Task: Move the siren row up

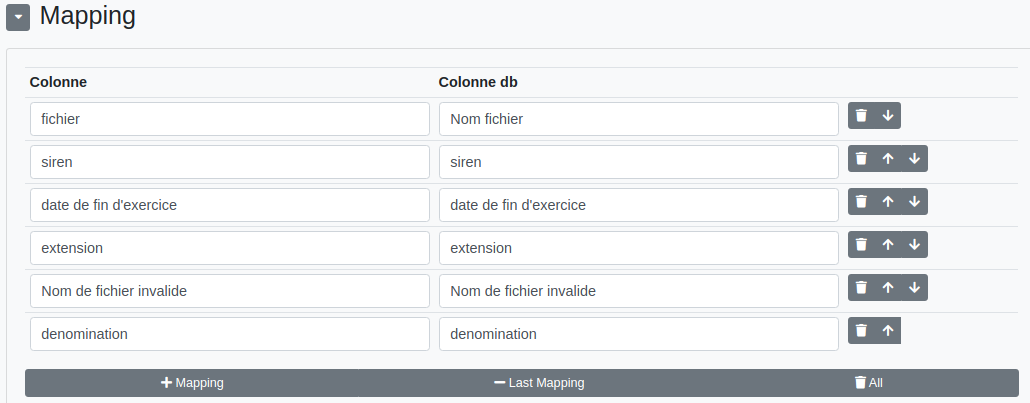Action: 888,159
